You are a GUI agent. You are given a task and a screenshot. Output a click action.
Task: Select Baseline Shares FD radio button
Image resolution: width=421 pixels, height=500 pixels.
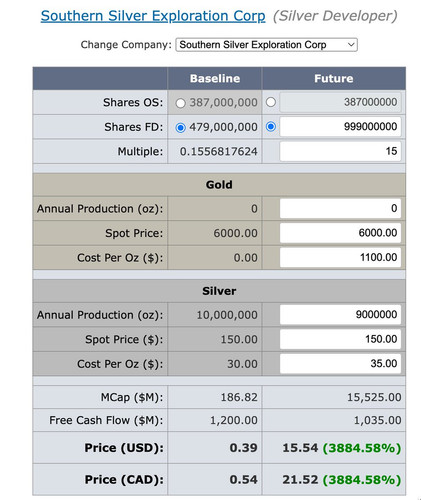click(x=180, y=128)
